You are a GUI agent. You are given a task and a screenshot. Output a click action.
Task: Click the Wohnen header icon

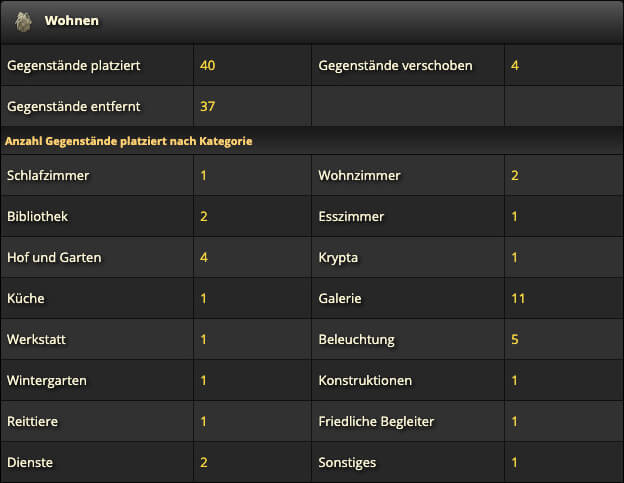click(23, 21)
